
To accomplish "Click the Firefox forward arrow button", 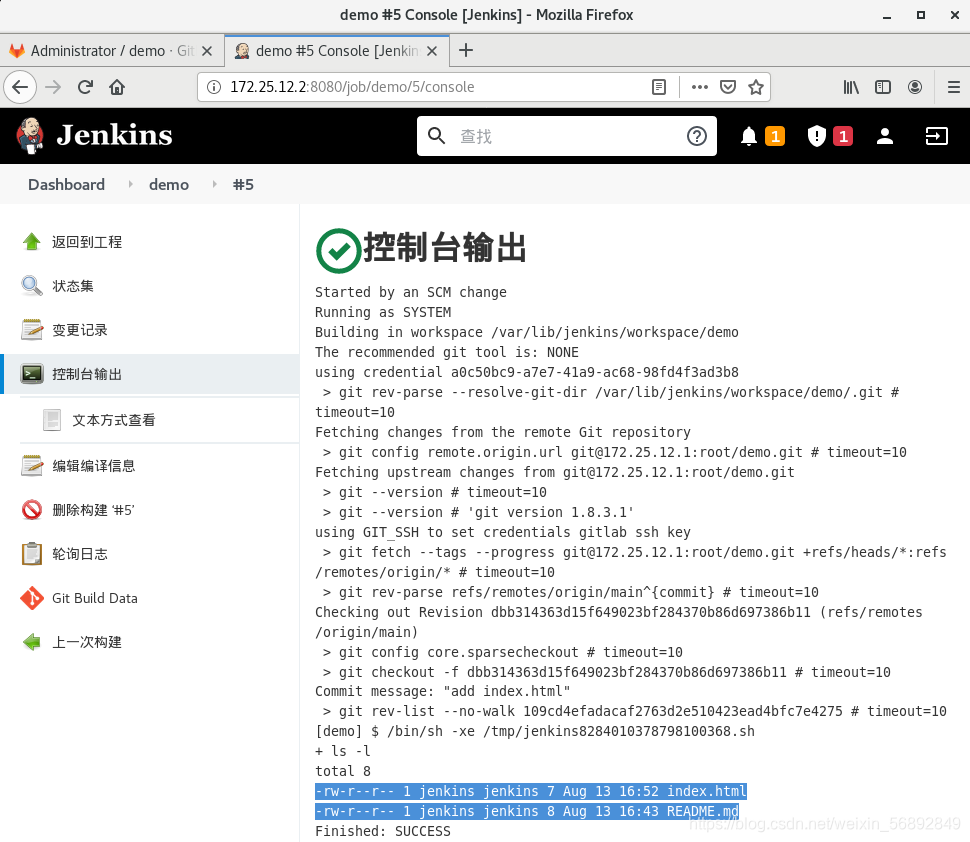I will pyautogui.click(x=53, y=87).
